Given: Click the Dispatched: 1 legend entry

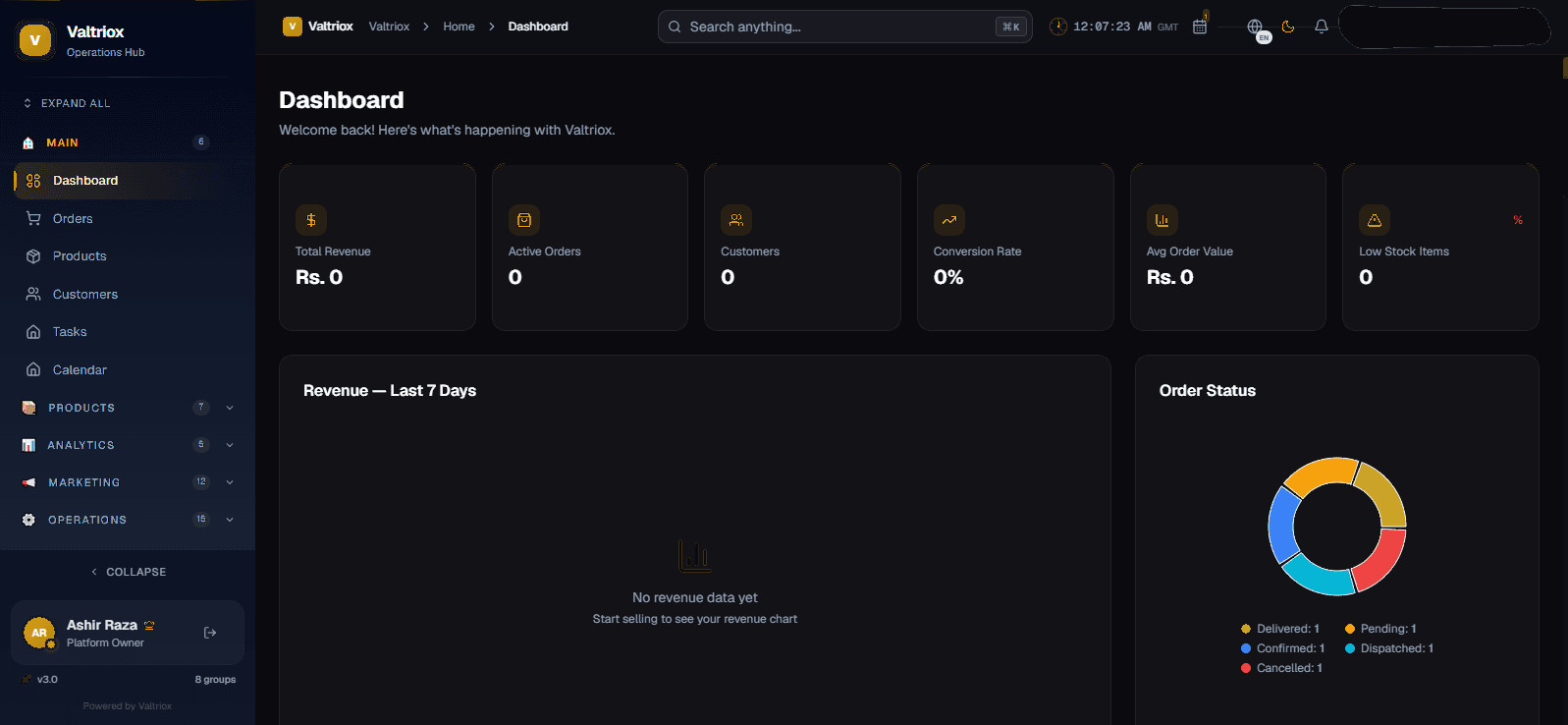Looking at the screenshot, I should click(1389, 648).
